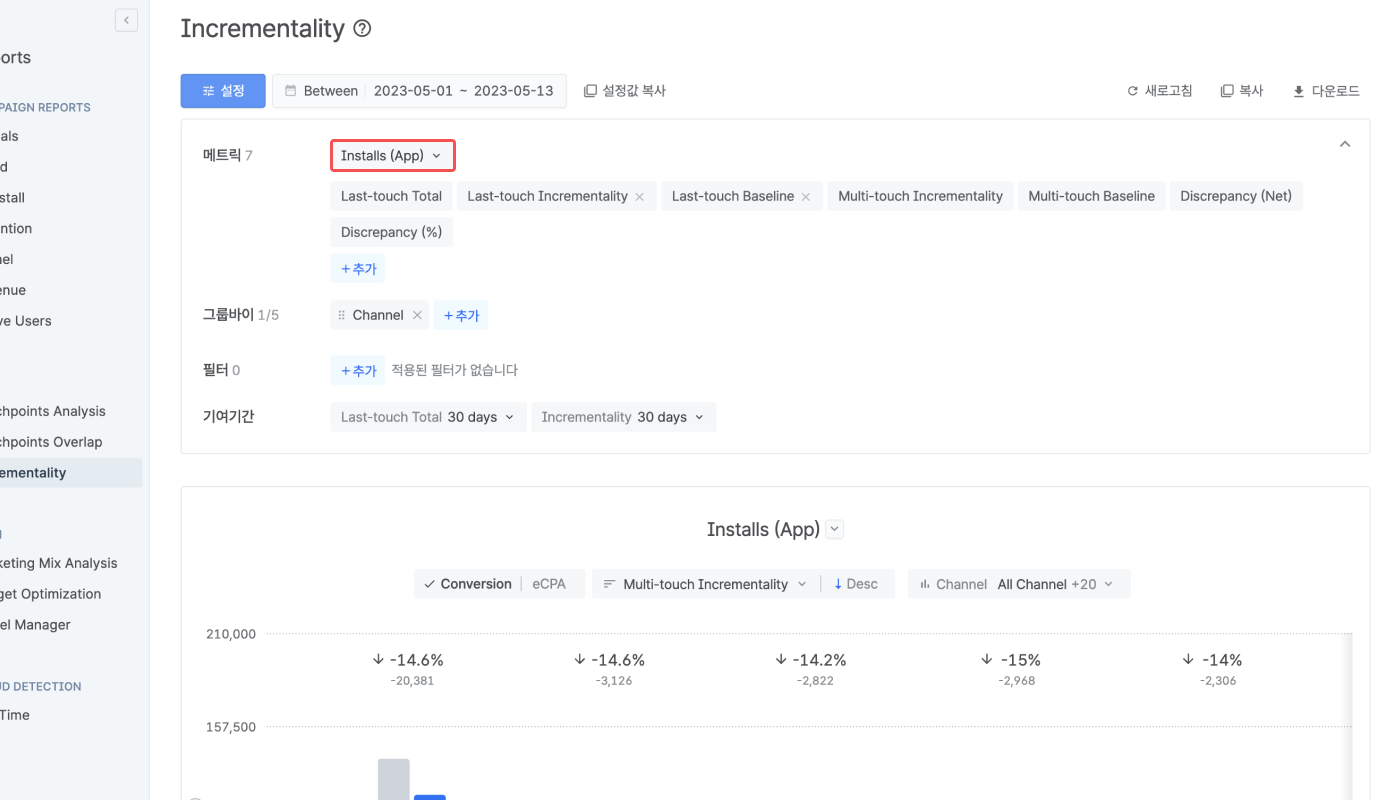Remove the Channel group-by chip
The width and height of the screenshot is (1400, 800).
click(417, 315)
